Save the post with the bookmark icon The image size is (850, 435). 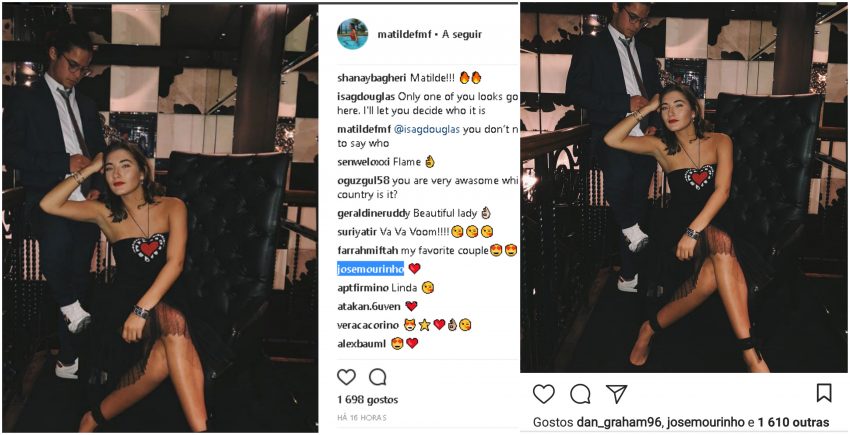pyautogui.click(x=824, y=393)
